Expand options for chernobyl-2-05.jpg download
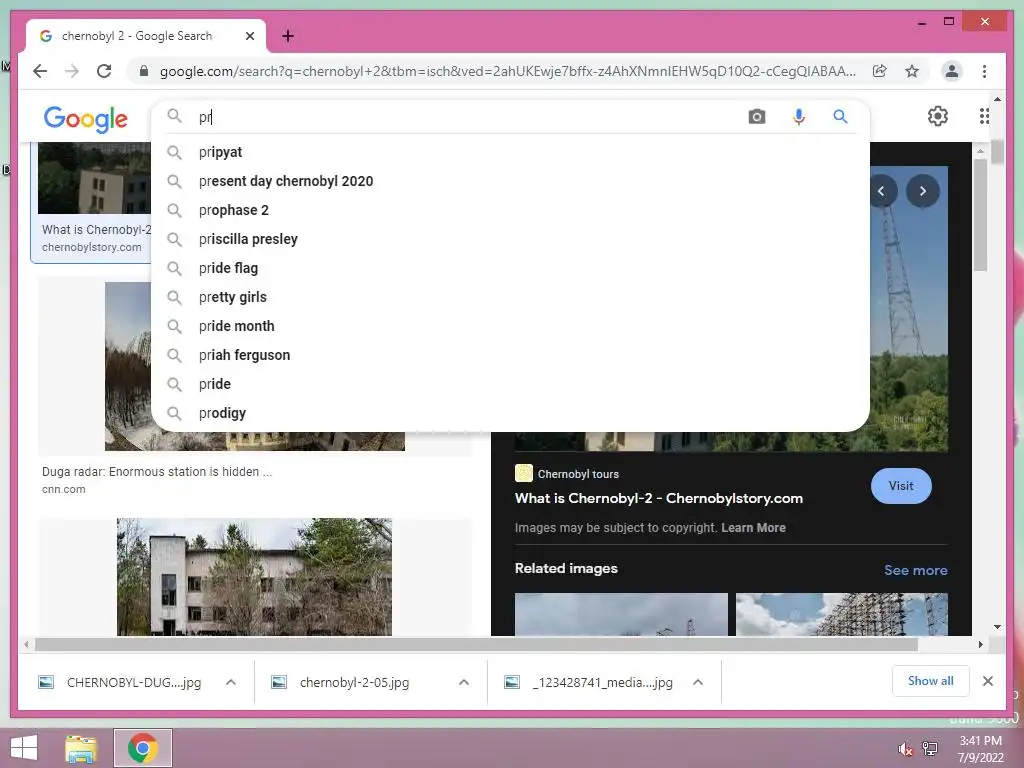The height and width of the screenshot is (768, 1024). (464, 682)
